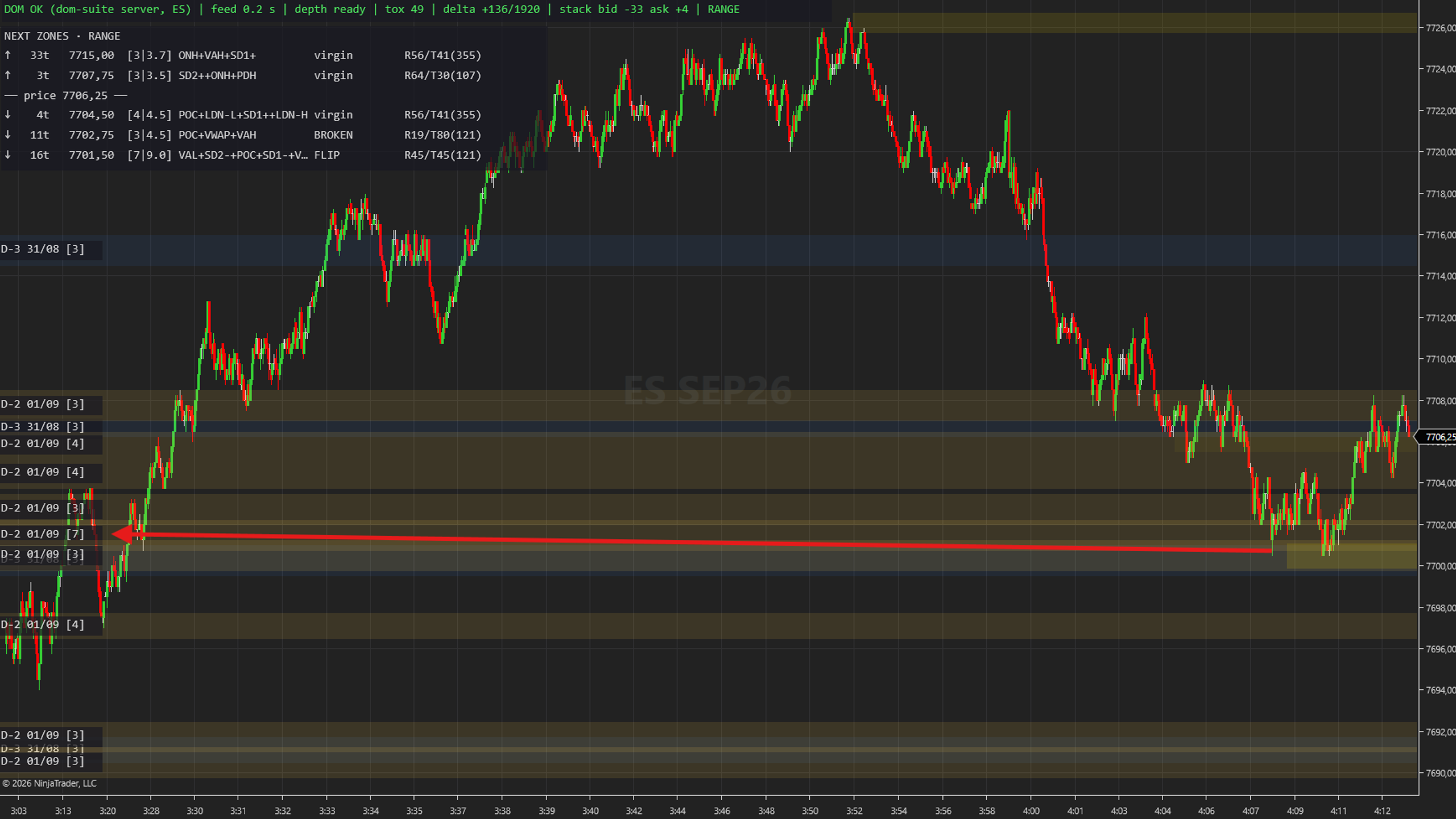Select the 7715,00 ONH+VAH+SD1+ zone row
This screenshot has height=819, width=1456.
point(243,55)
